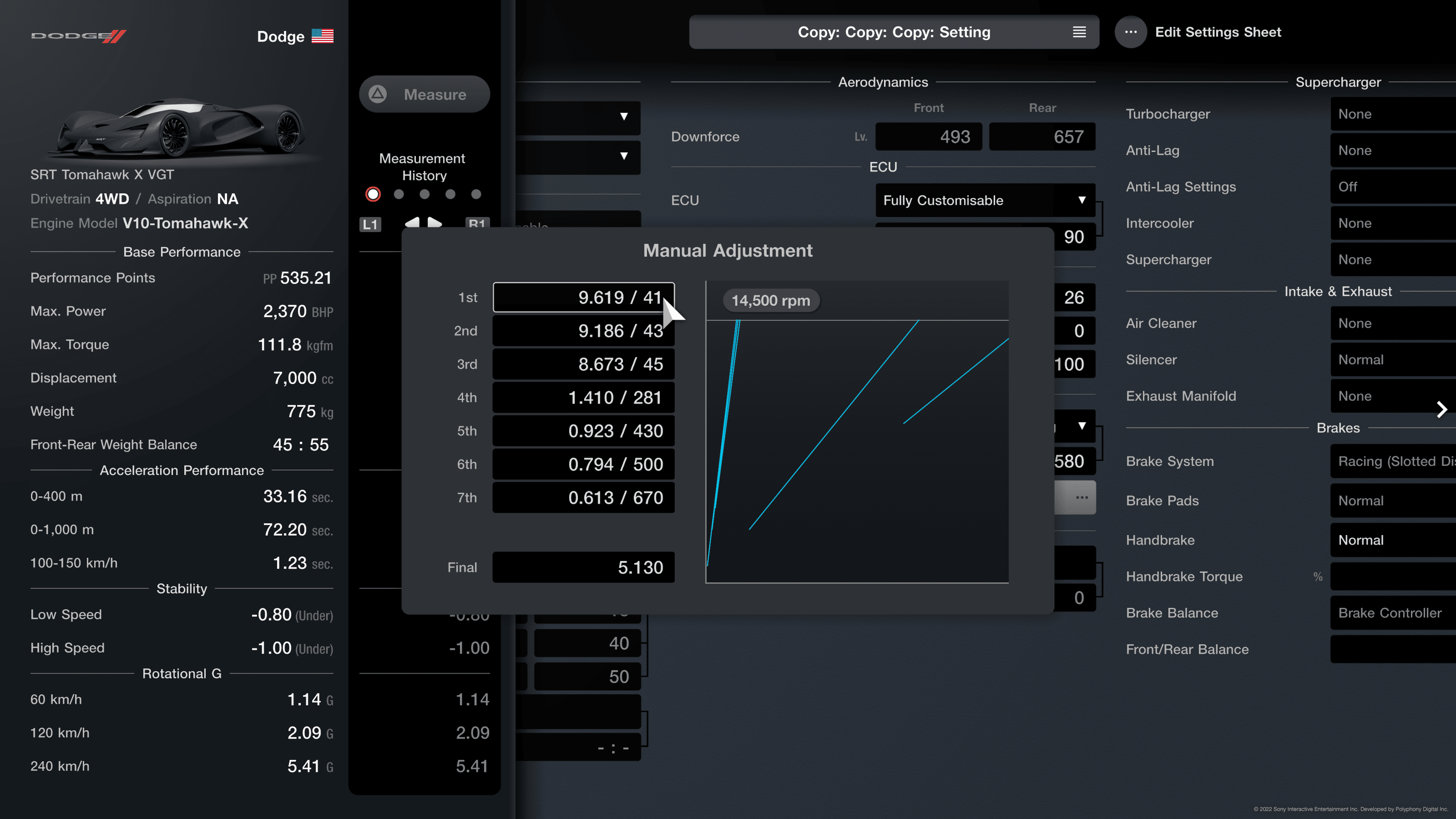1456x819 pixels.
Task: Open the second partially hidden dropdown arrow
Action: [x=624, y=156]
